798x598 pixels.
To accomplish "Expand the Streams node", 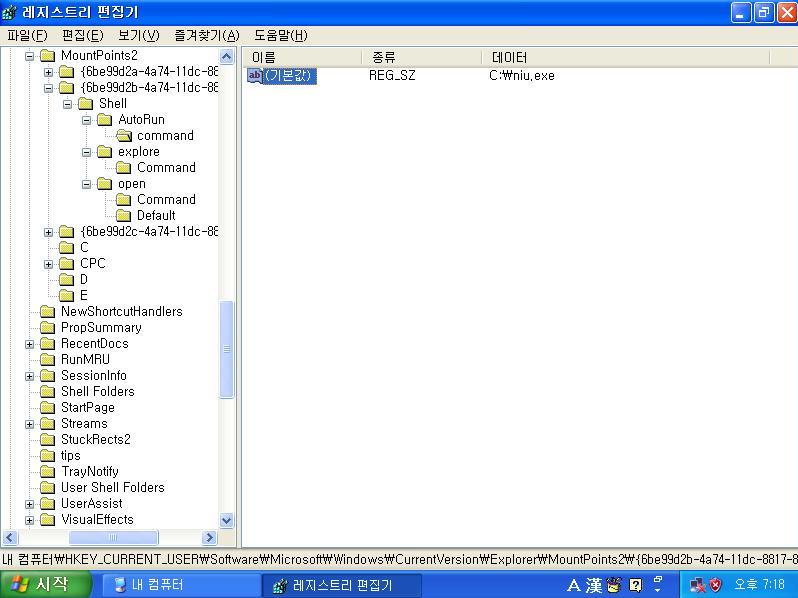I will click(x=30, y=424).
